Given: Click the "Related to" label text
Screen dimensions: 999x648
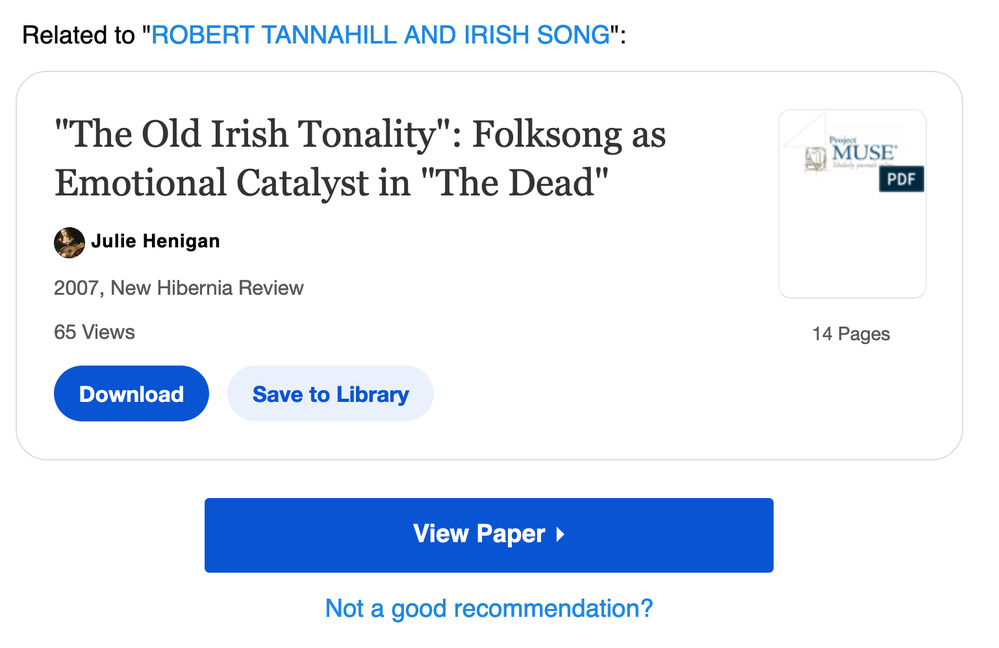Looking at the screenshot, I should pyautogui.click(x=80, y=36).
